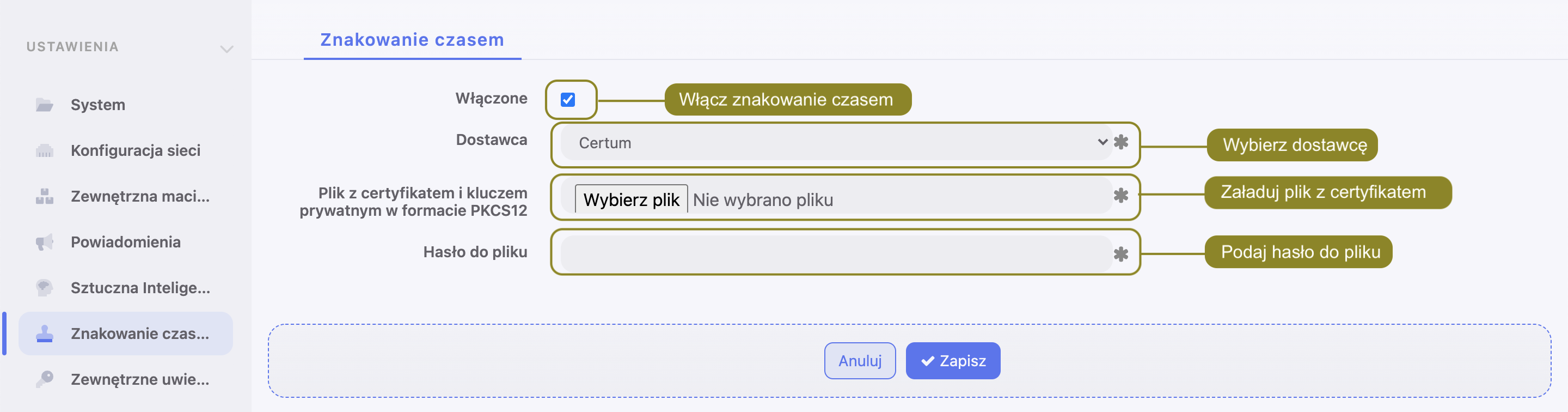
Task: Click the asterisk next to password field
Action: [1120, 254]
